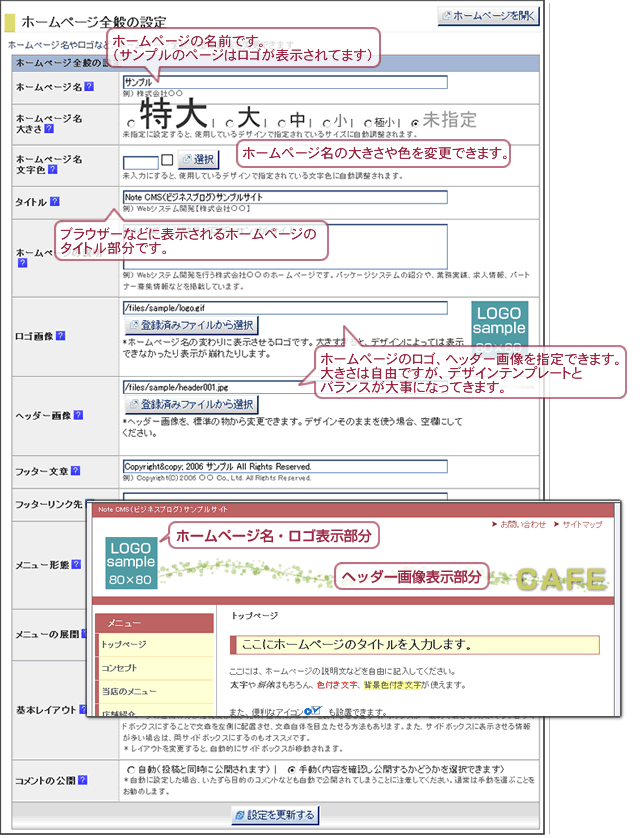Click the 設定を更新する button
This screenshot has height=838, width=640.
275,815
